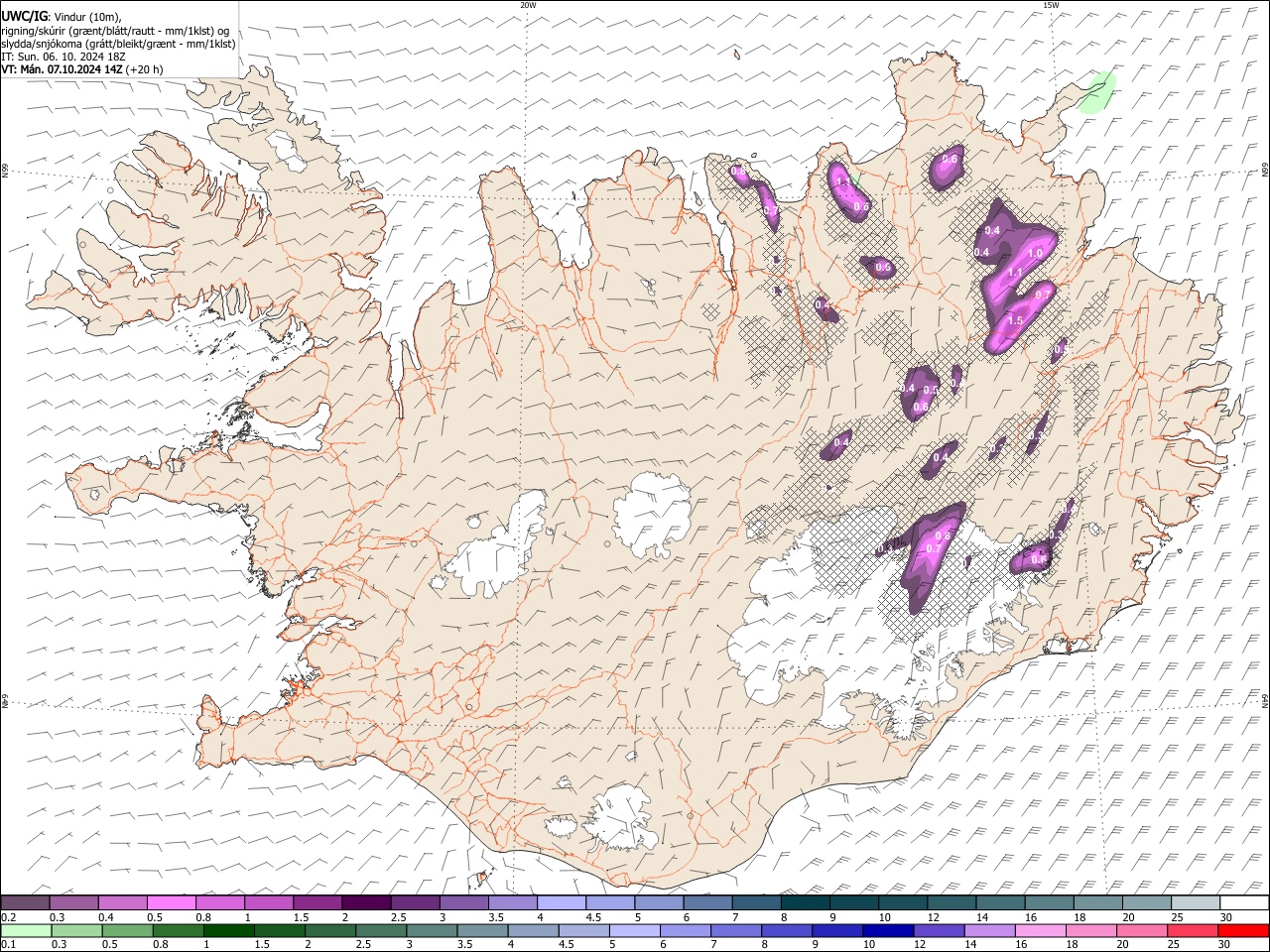This screenshot has width=1270, height=952.
Task: Pick the pinkish-red 25 swatch in rain legend
Action: [x=1192, y=930]
